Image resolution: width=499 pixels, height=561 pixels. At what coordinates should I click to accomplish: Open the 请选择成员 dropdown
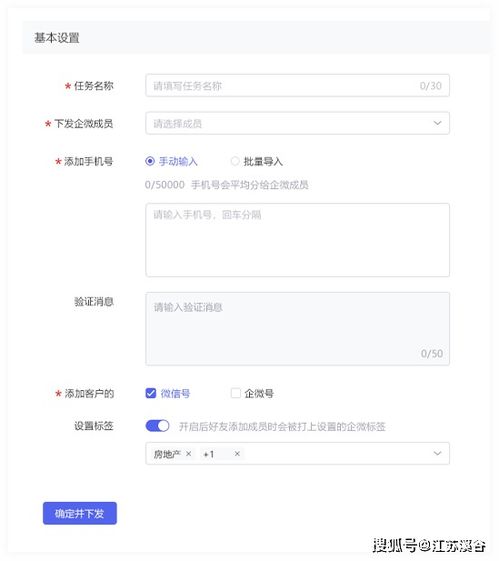297,123
